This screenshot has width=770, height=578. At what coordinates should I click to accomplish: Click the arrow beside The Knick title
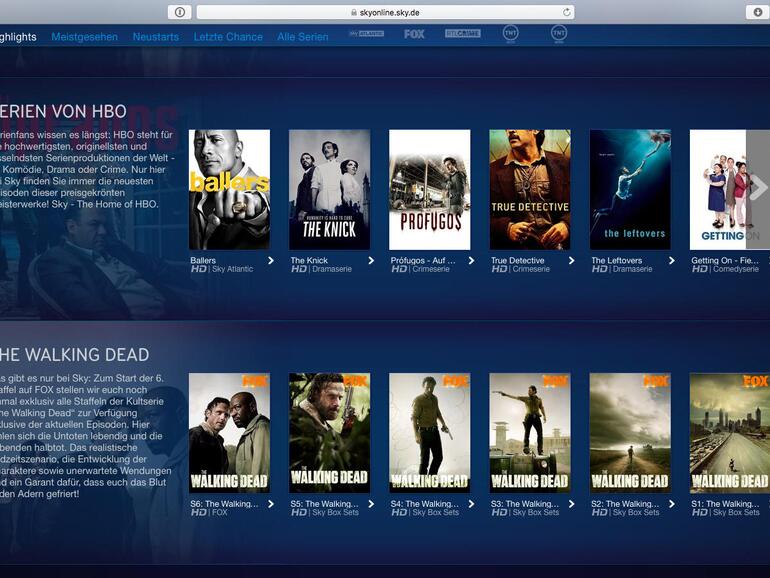pos(371,261)
